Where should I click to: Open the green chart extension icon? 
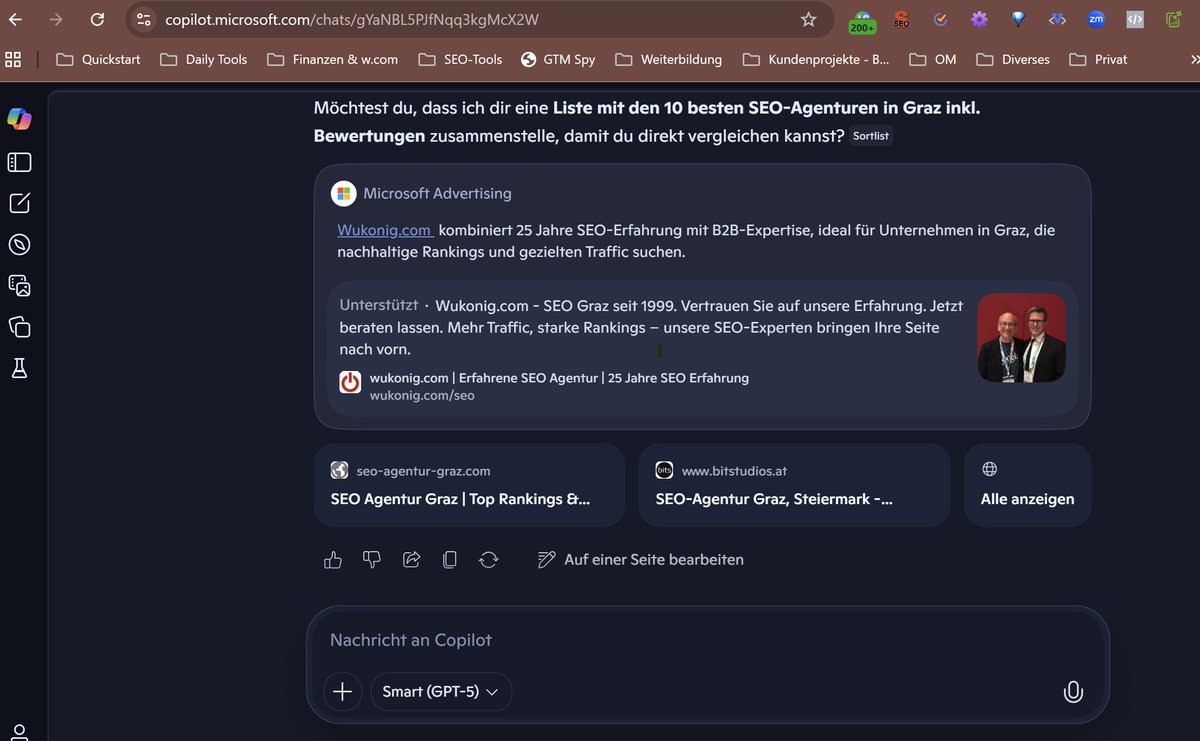point(1173,19)
